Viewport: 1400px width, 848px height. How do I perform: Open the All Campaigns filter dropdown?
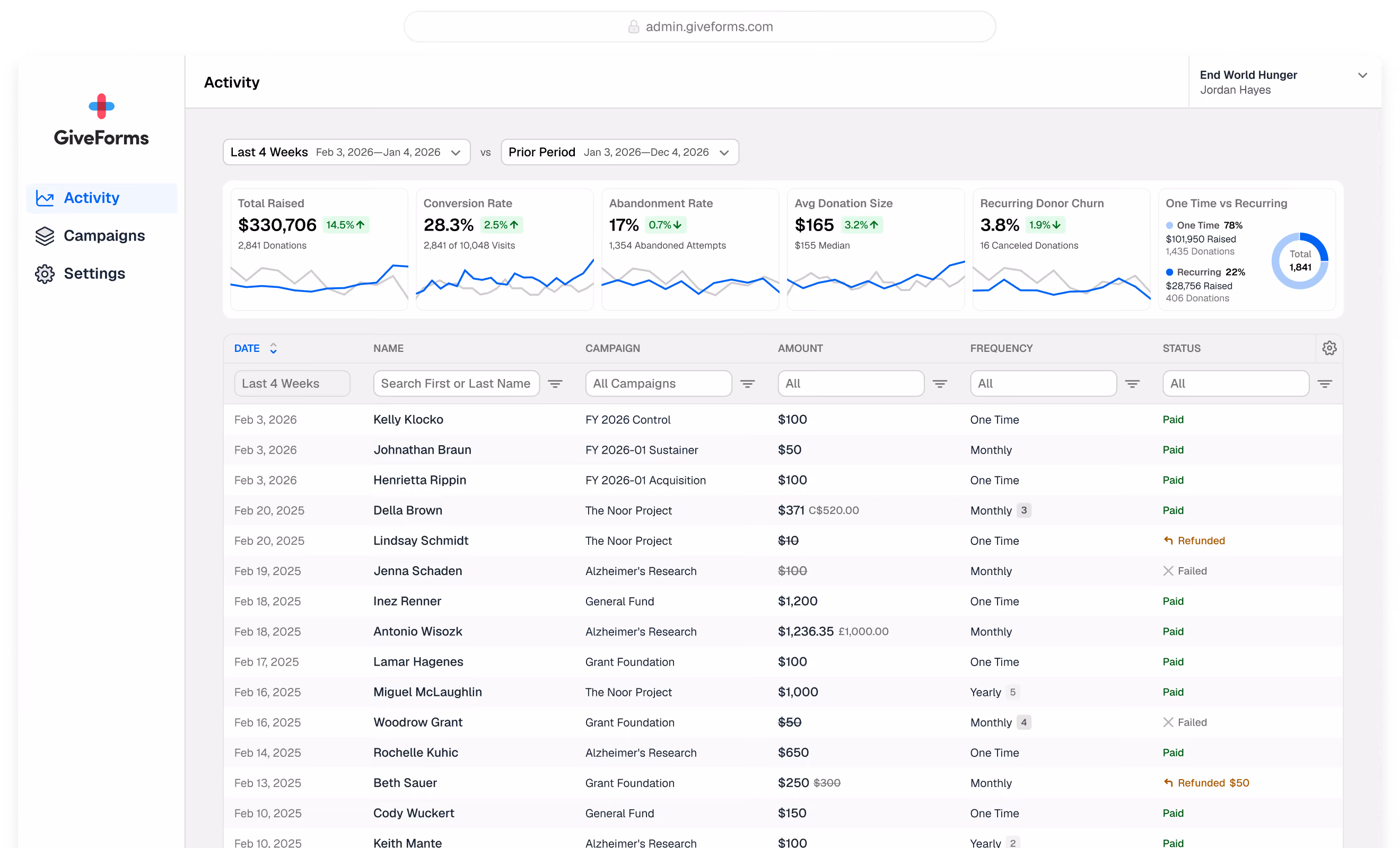(659, 384)
